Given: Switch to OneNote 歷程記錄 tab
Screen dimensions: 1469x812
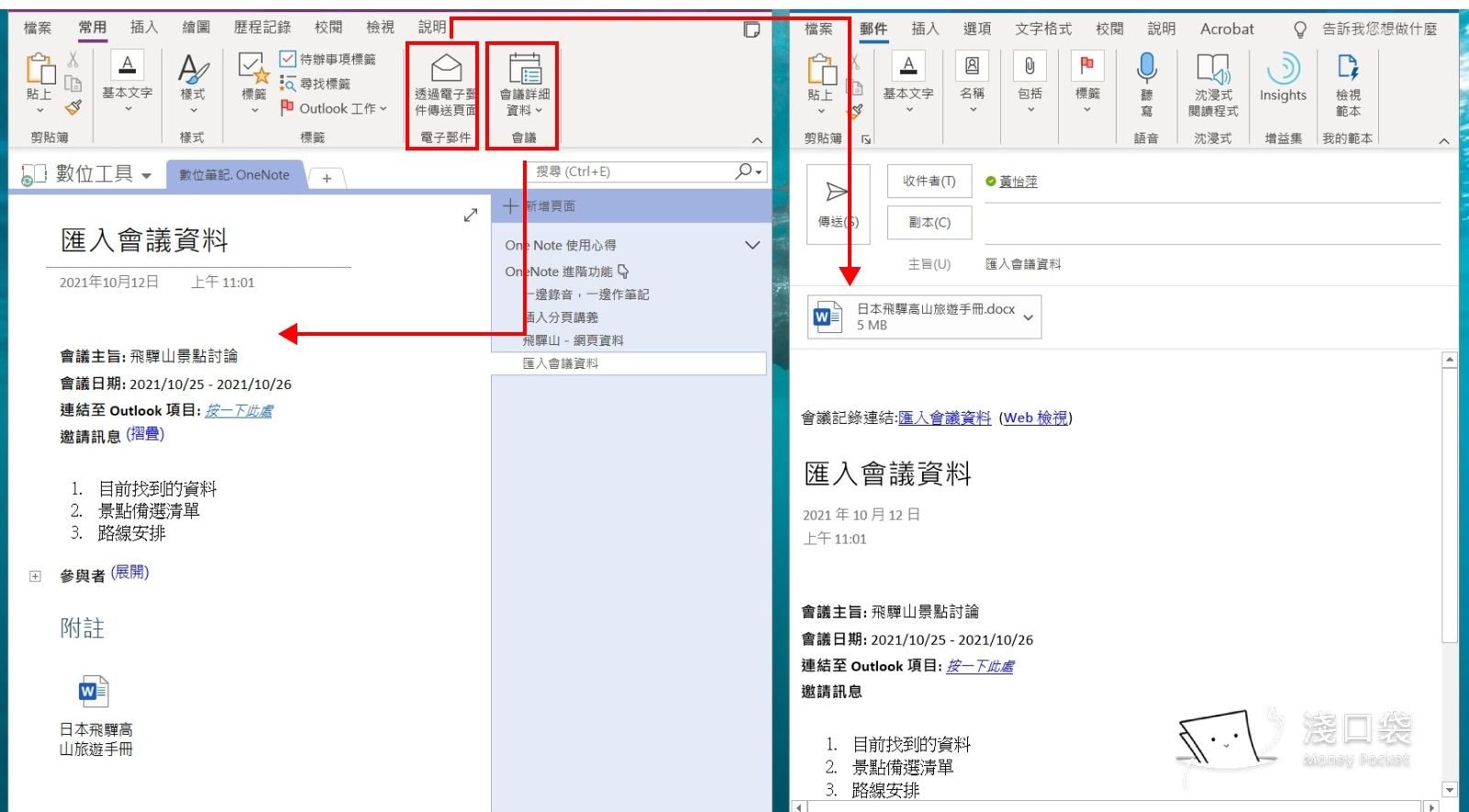Looking at the screenshot, I should click(x=262, y=28).
